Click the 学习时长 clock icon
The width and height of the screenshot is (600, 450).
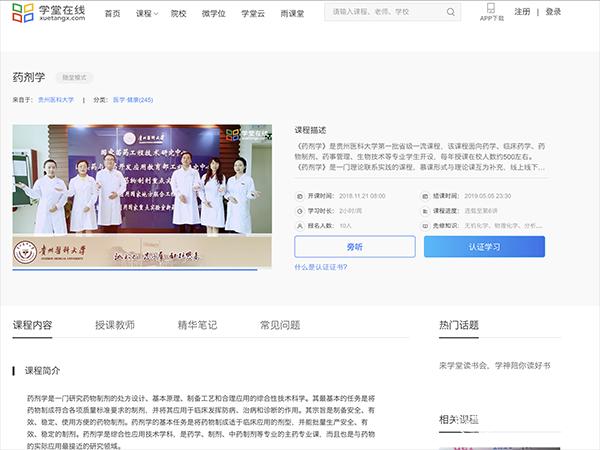(299, 211)
